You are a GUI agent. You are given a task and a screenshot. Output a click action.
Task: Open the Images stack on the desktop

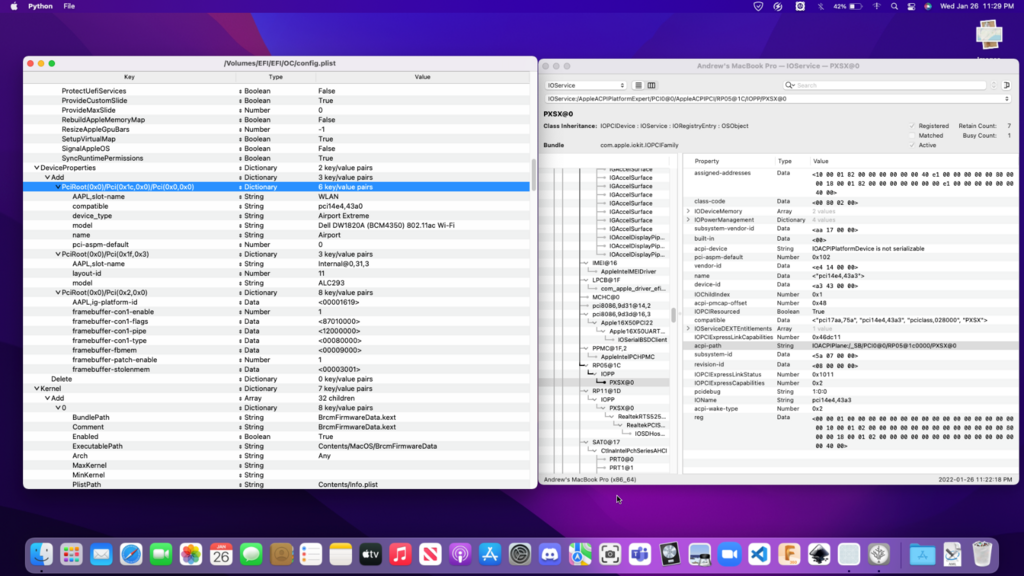pyautogui.click(x=989, y=36)
